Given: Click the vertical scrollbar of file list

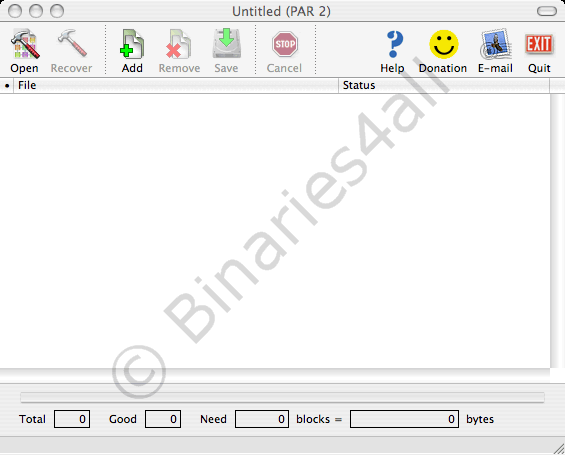Looking at the screenshot, I should [557, 231].
